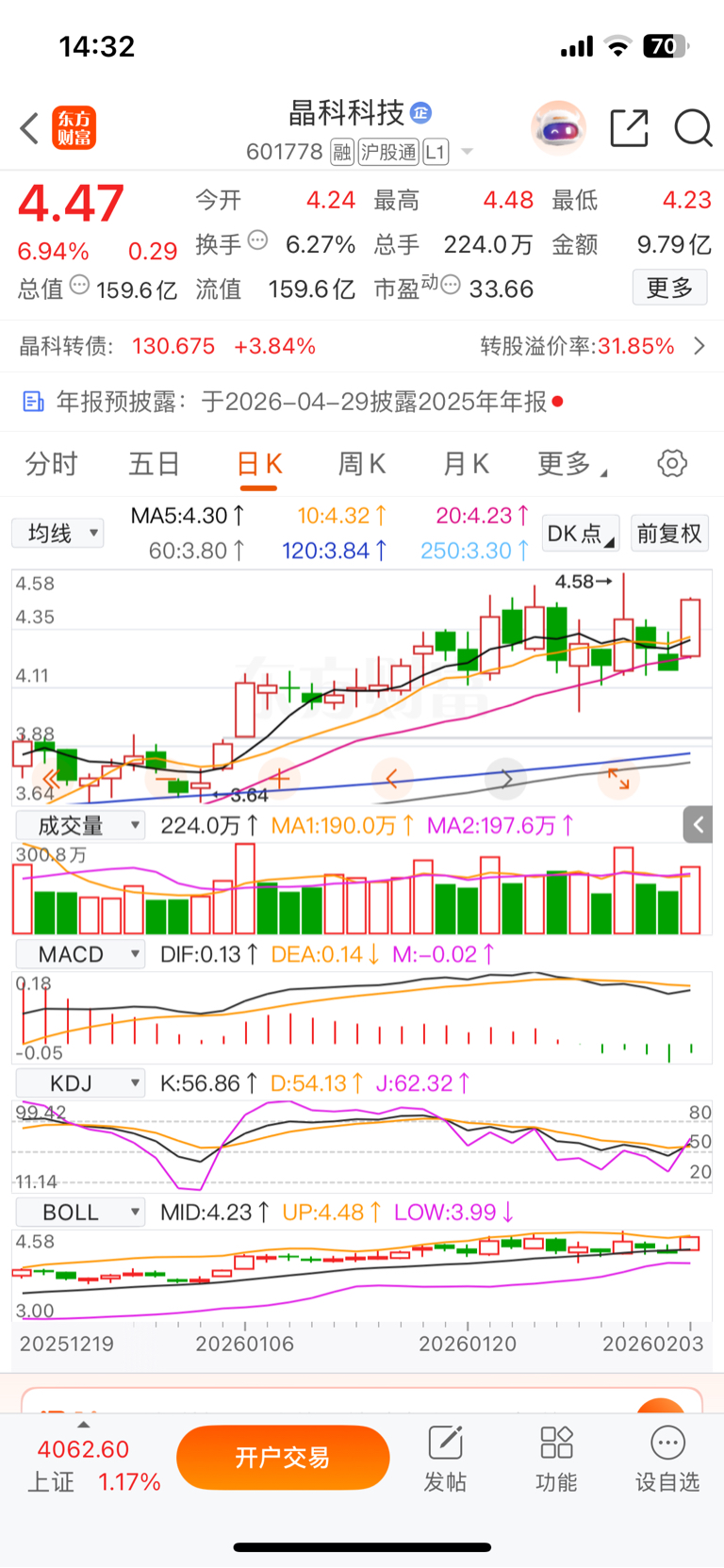Tap the info icon next to 换手
The image size is (724, 1568).
pyautogui.click(x=257, y=240)
